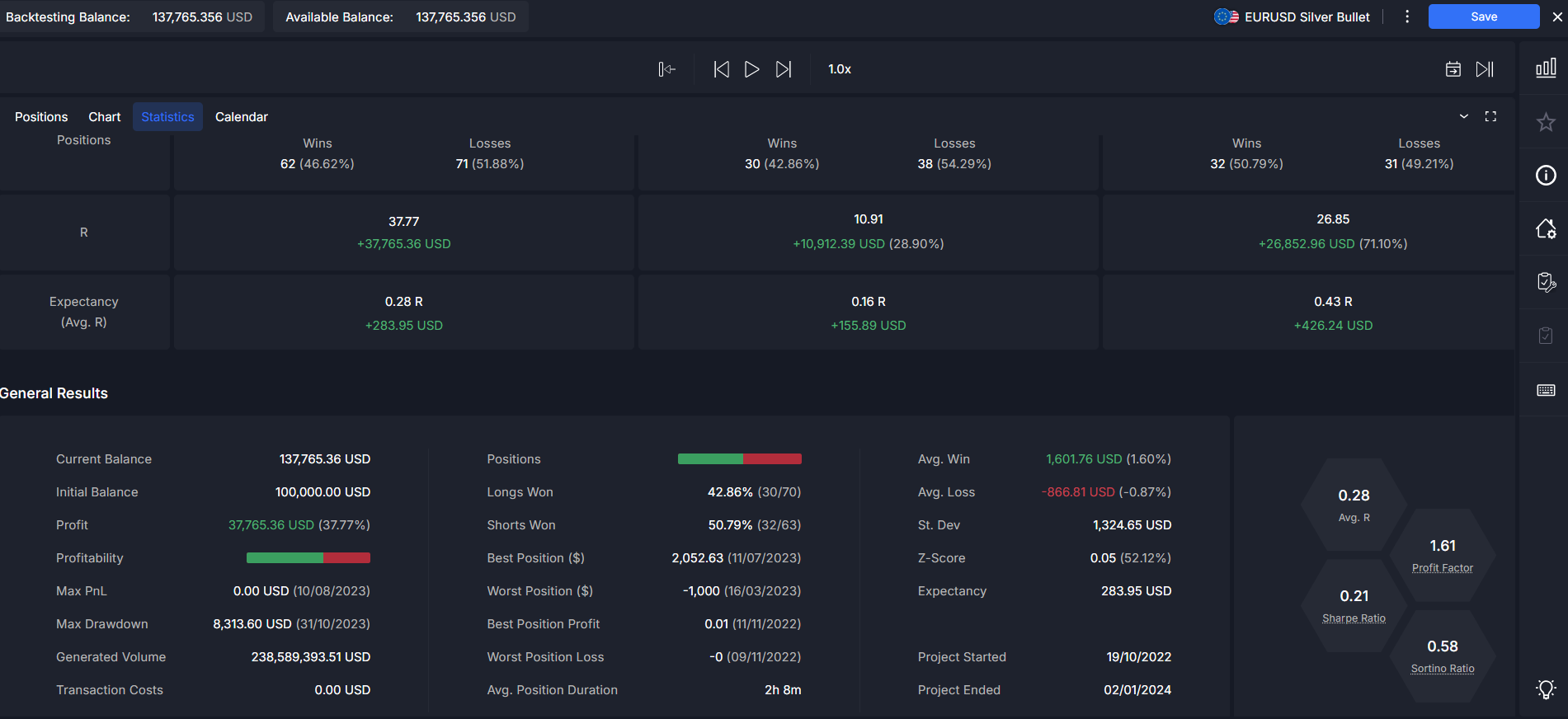
Task: Click the lightbulb ideas icon
Action: click(x=1546, y=689)
